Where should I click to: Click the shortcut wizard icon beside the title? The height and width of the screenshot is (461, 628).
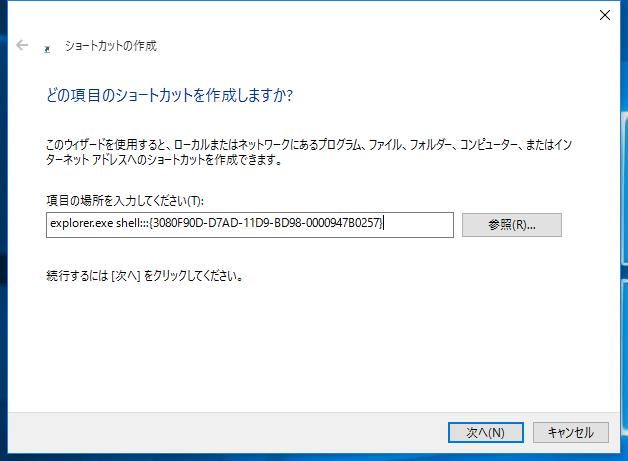pos(48,47)
